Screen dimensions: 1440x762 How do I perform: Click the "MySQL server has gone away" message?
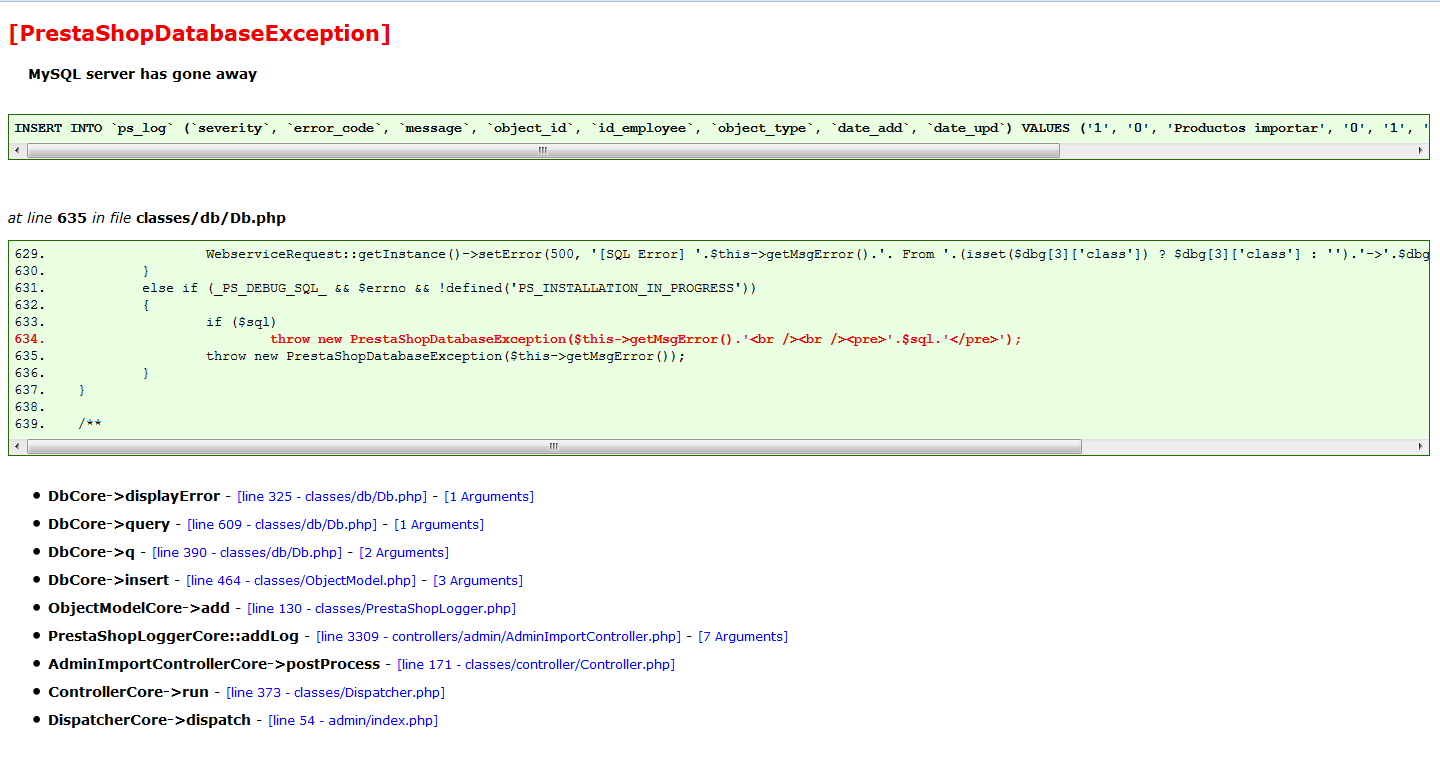(142, 74)
